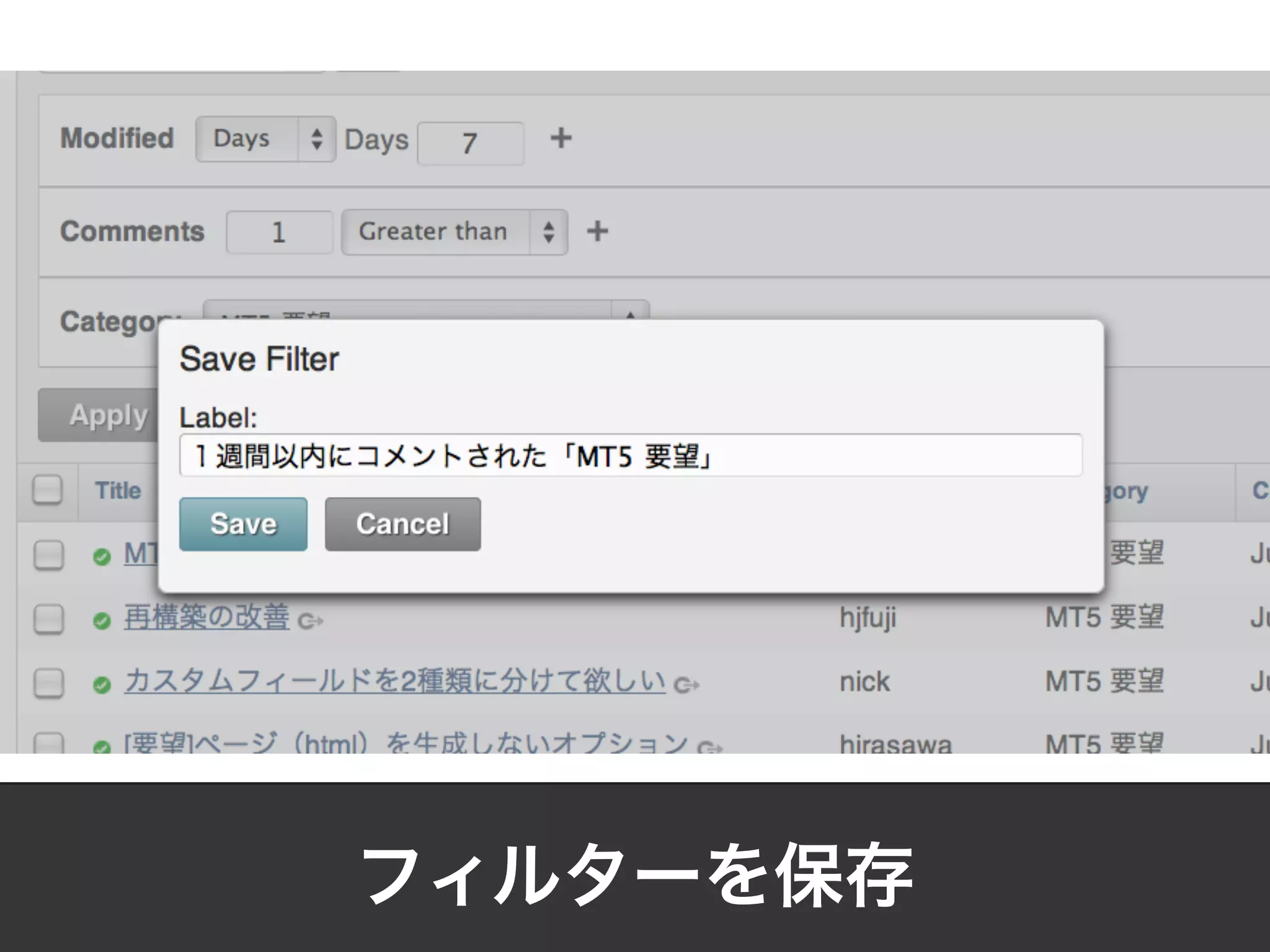
Task: Click the filter Label text field
Action: tap(630, 456)
